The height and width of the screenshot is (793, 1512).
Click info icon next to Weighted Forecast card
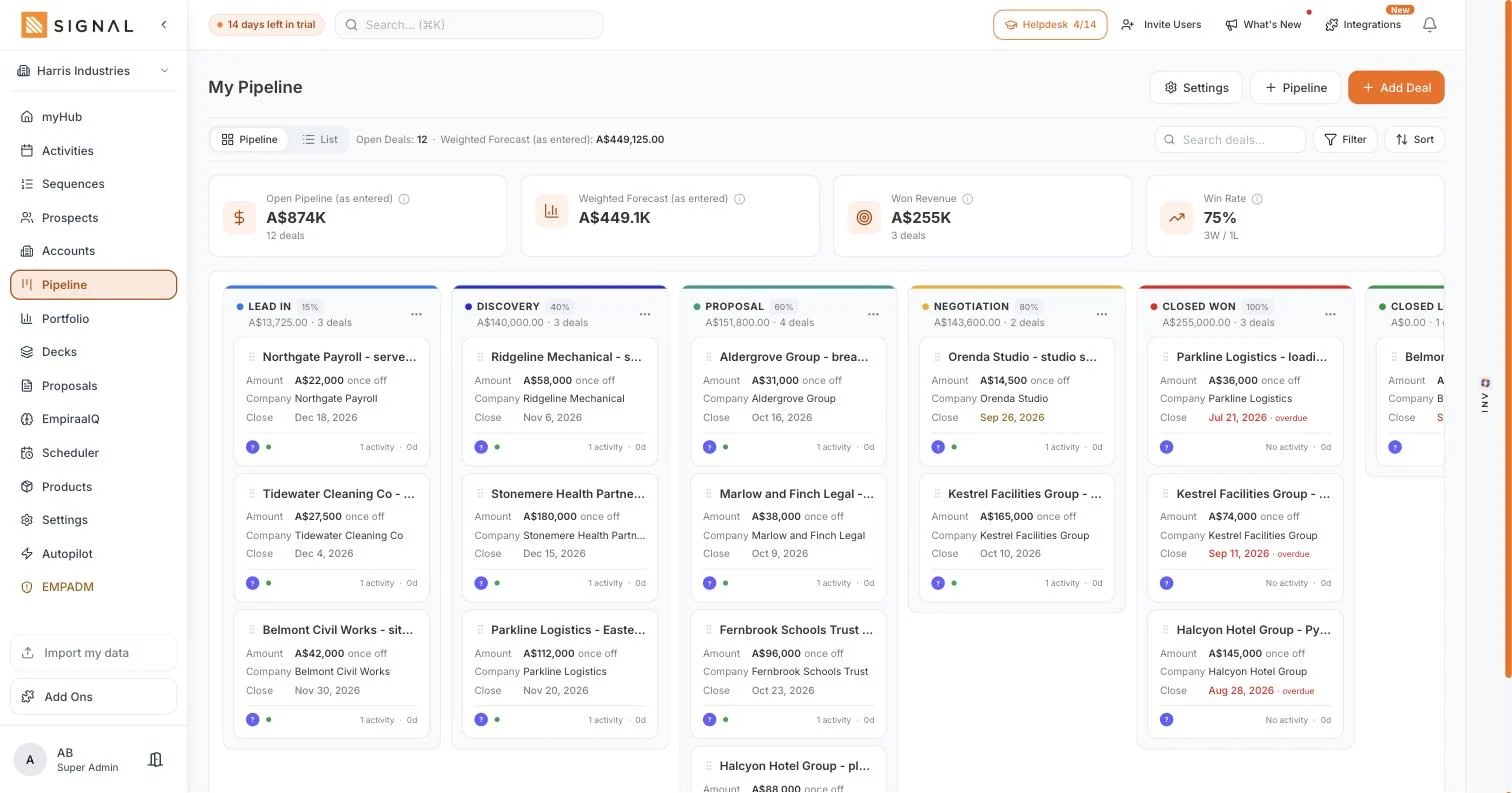740,199
